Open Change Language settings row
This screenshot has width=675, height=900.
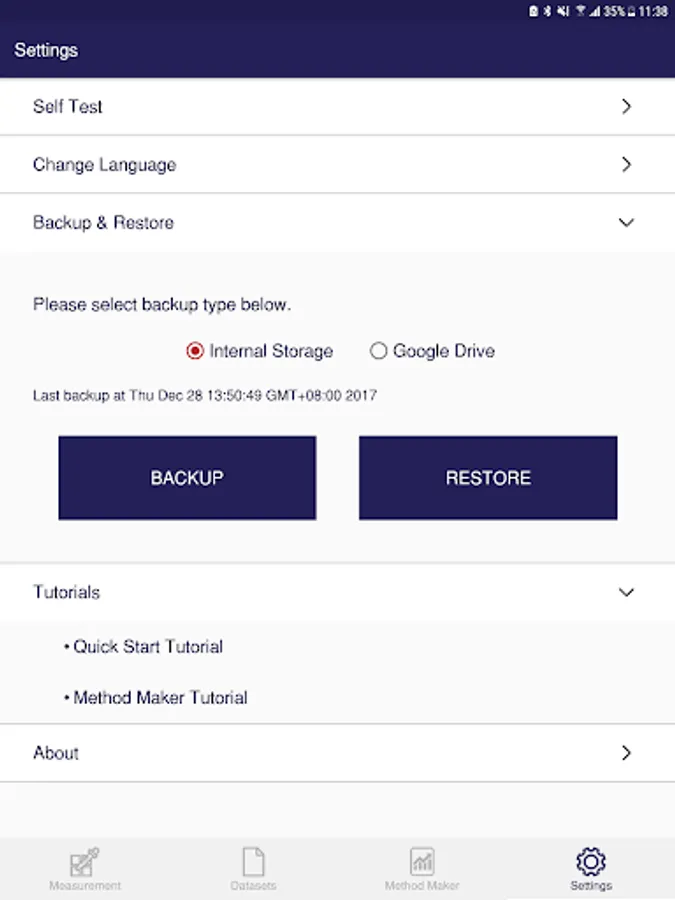coord(338,165)
